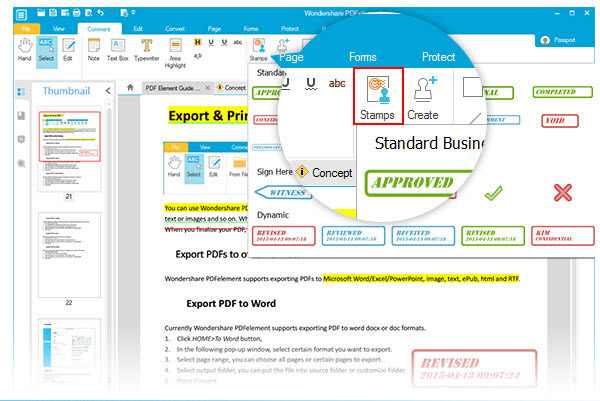Click the Undo arrow in the title bar
600x401 pixels.
point(100,13)
